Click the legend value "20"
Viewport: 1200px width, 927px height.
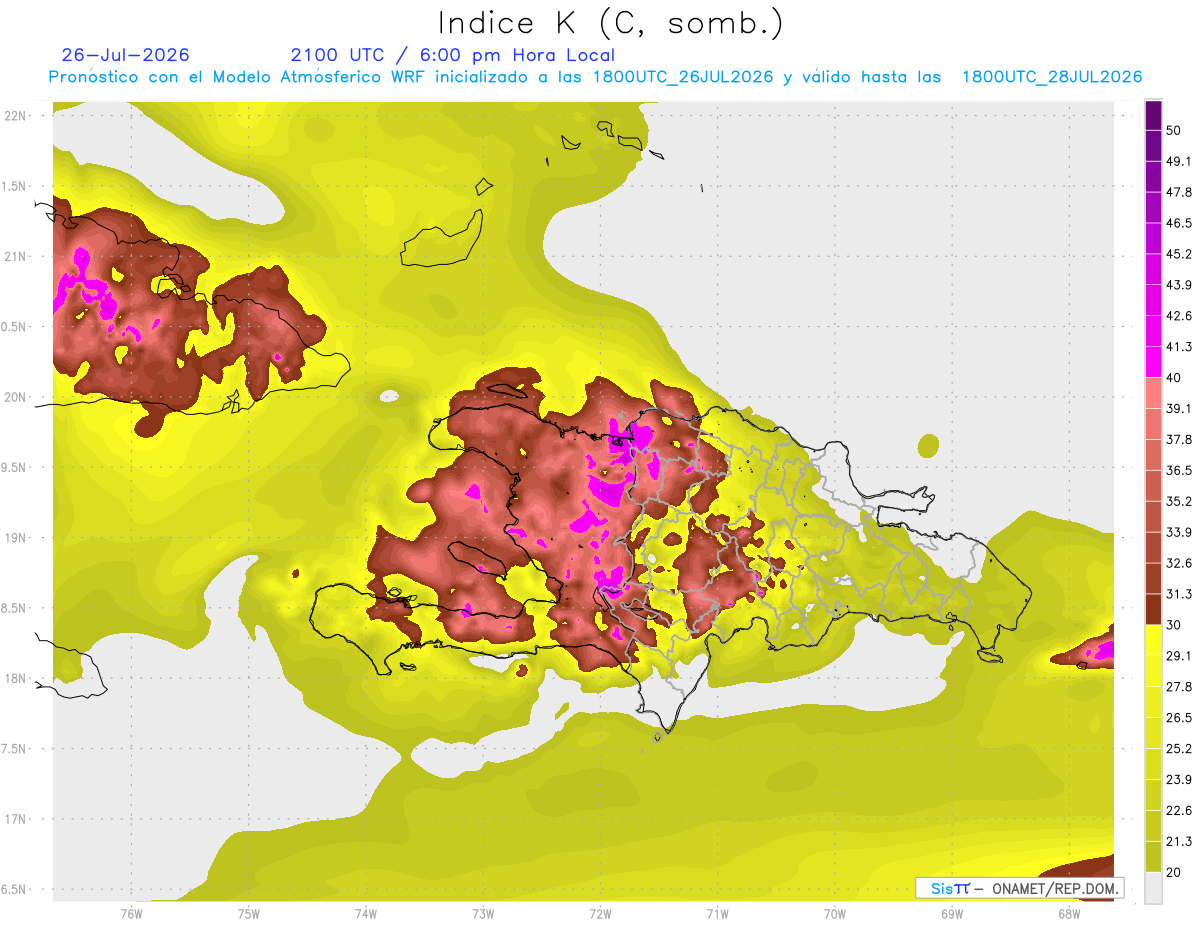(x=1174, y=873)
